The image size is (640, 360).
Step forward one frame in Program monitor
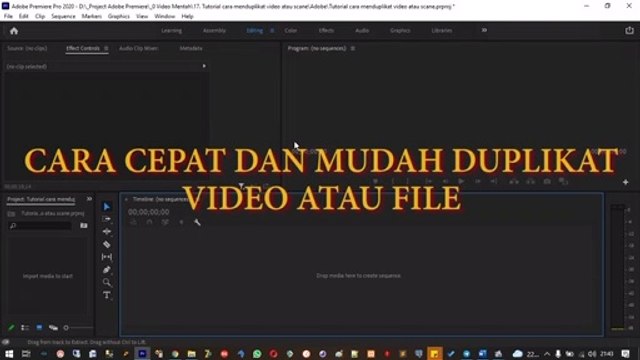(478, 181)
